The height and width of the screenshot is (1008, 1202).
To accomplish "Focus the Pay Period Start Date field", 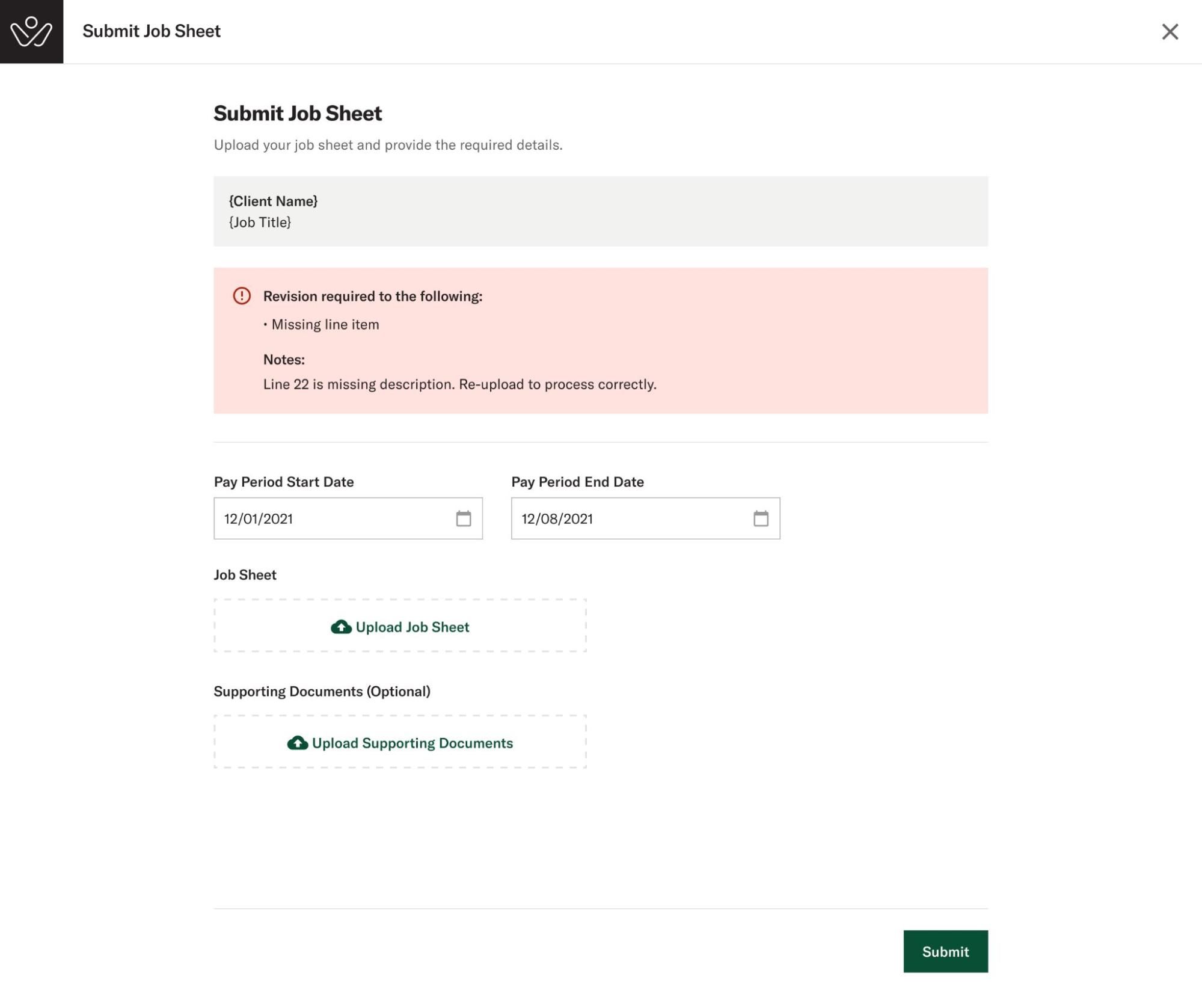I will pos(348,518).
